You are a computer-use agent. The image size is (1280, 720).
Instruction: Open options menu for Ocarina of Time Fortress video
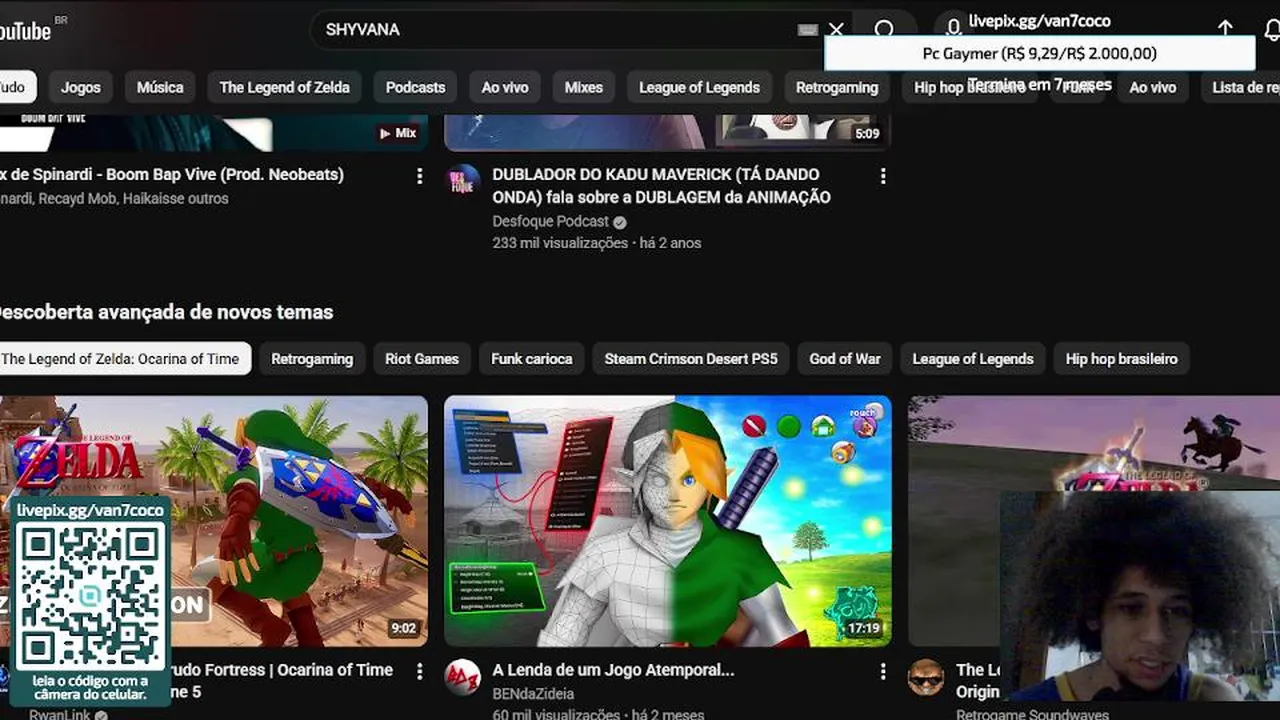[x=419, y=671]
